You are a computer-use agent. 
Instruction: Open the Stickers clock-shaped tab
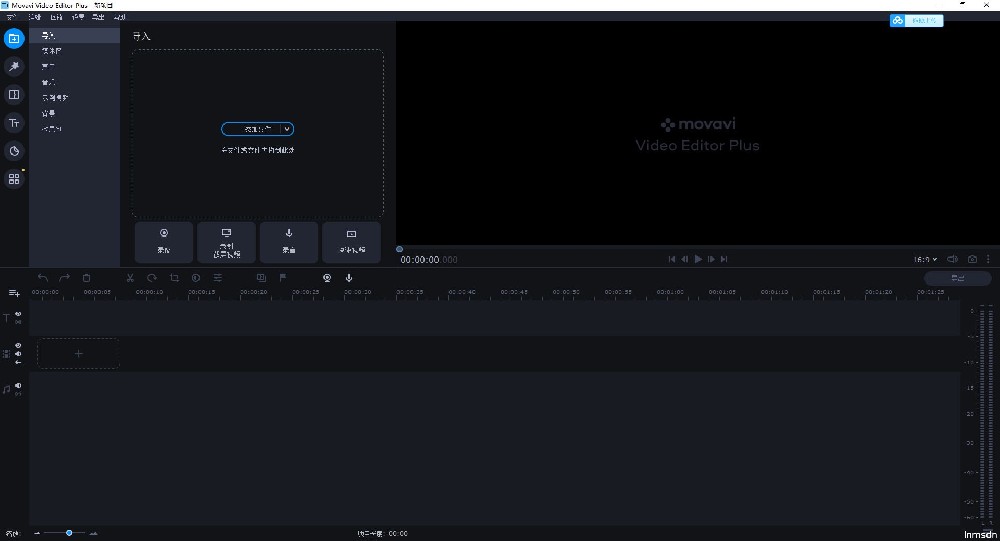point(14,151)
